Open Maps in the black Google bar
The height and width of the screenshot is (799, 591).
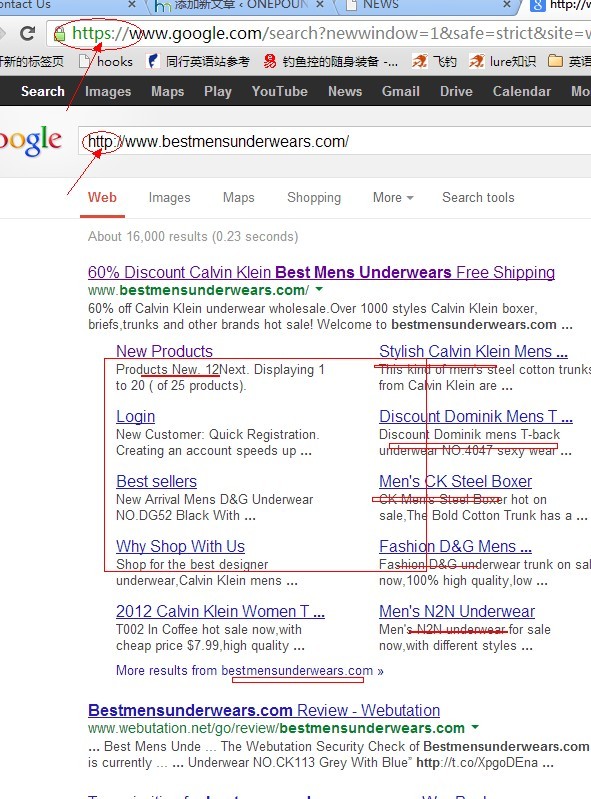point(168,91)
